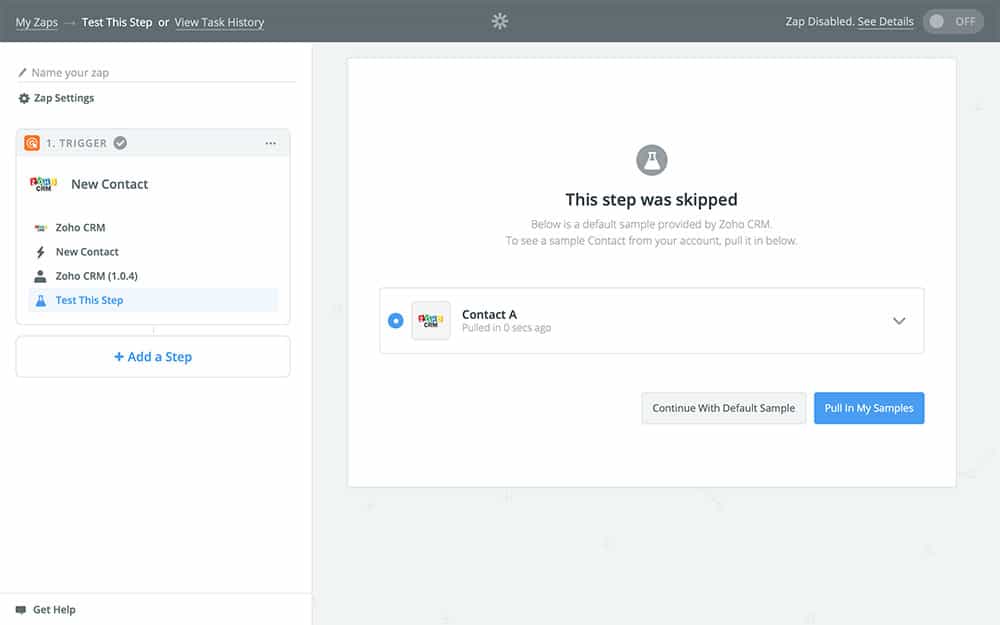Click the Get Help chat icon
The height and width of the screenshot is (625, 1000).
tap(21, 609)
